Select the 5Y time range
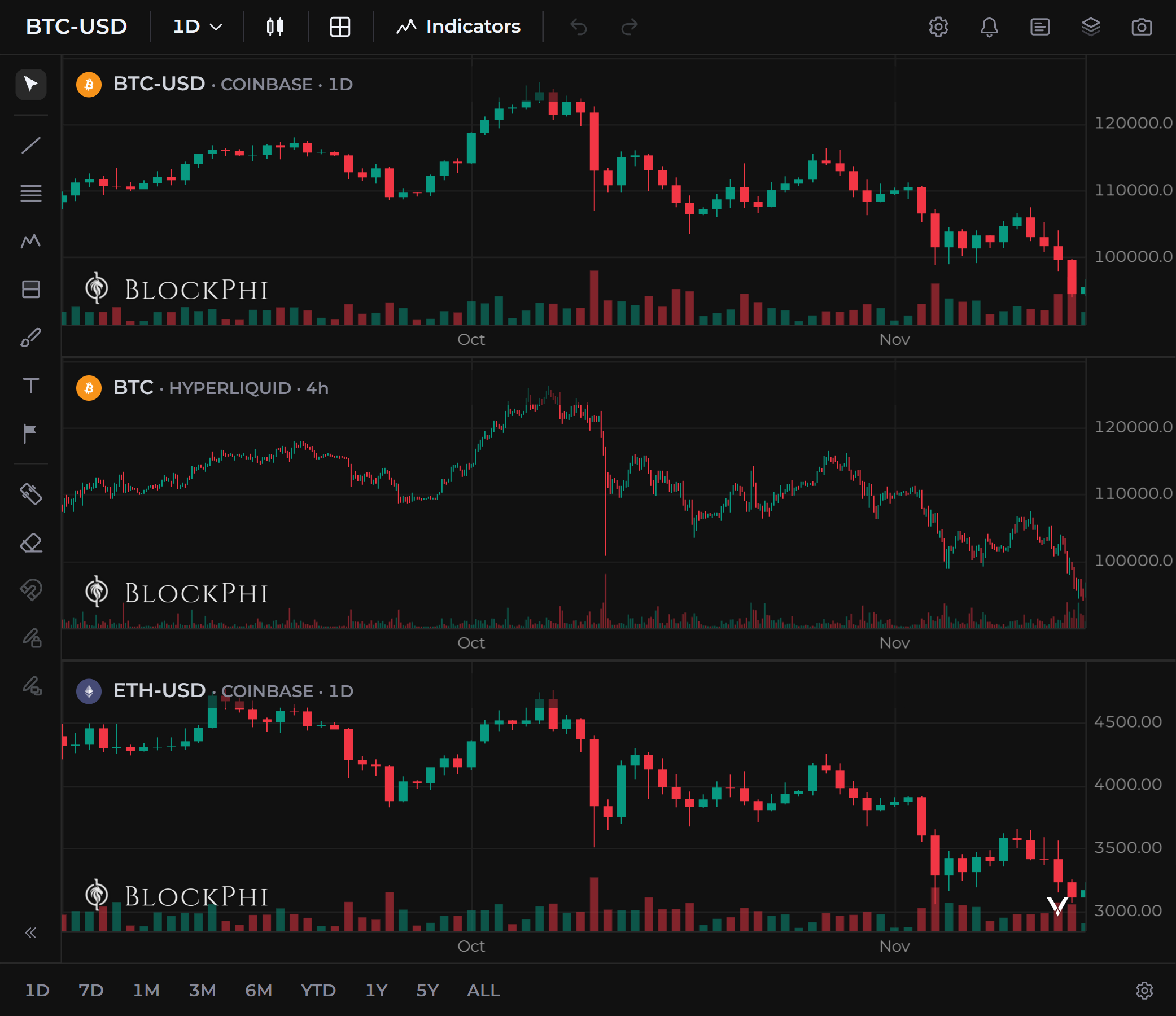This screenshot has height=1016, width=1176. [427, 991]
